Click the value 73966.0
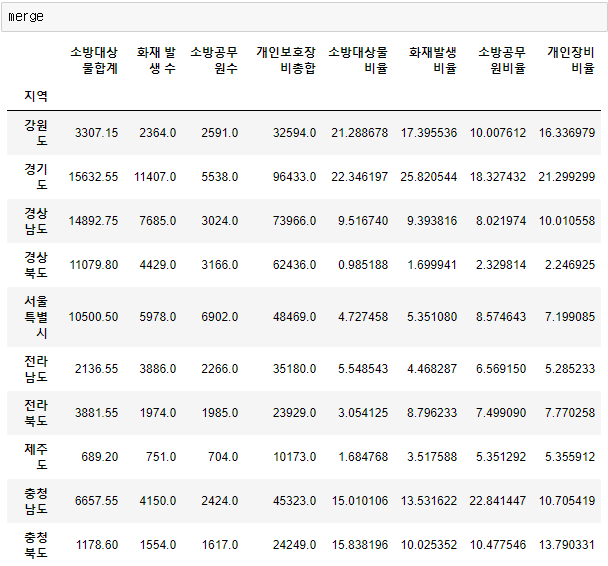The image size is (608, 566). pos(294,221)
